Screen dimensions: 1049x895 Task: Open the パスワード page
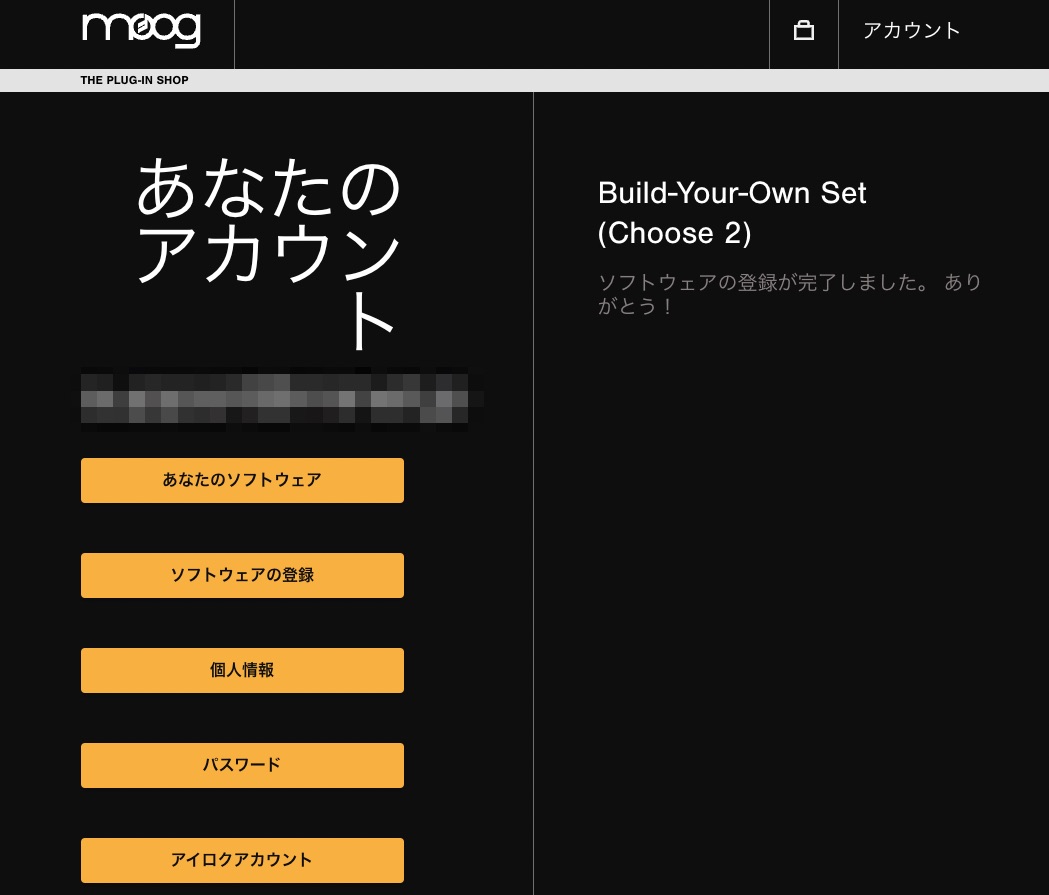pos(242,765)
